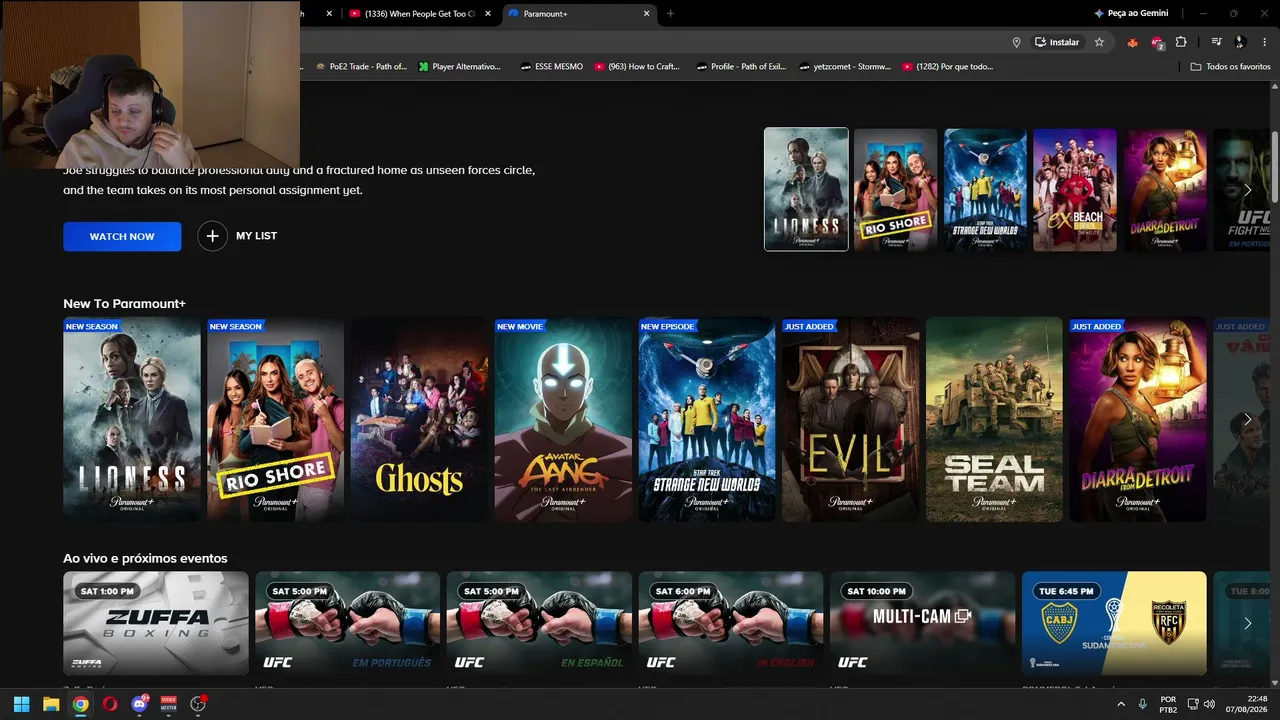This screenshot has width=1280, height=720.
Task: Click Google Chrome taskbar icon
Action: coord(80,704)
